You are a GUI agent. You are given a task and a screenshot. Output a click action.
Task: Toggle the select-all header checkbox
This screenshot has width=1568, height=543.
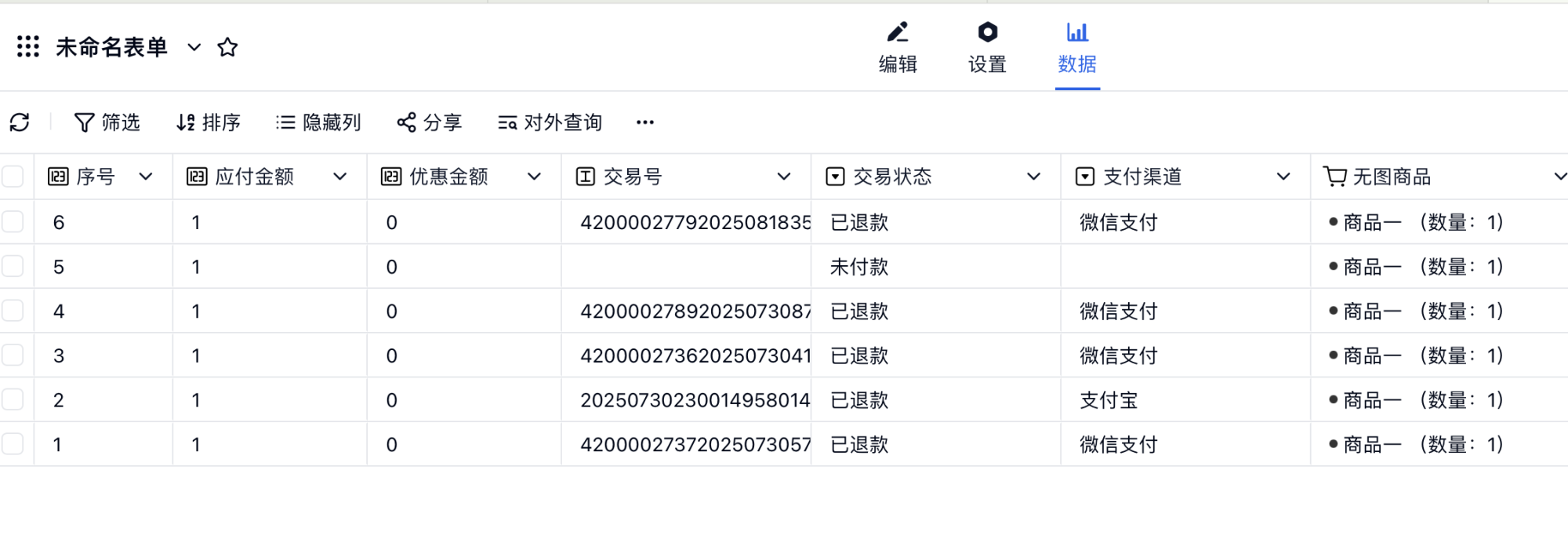coord(13,177)
